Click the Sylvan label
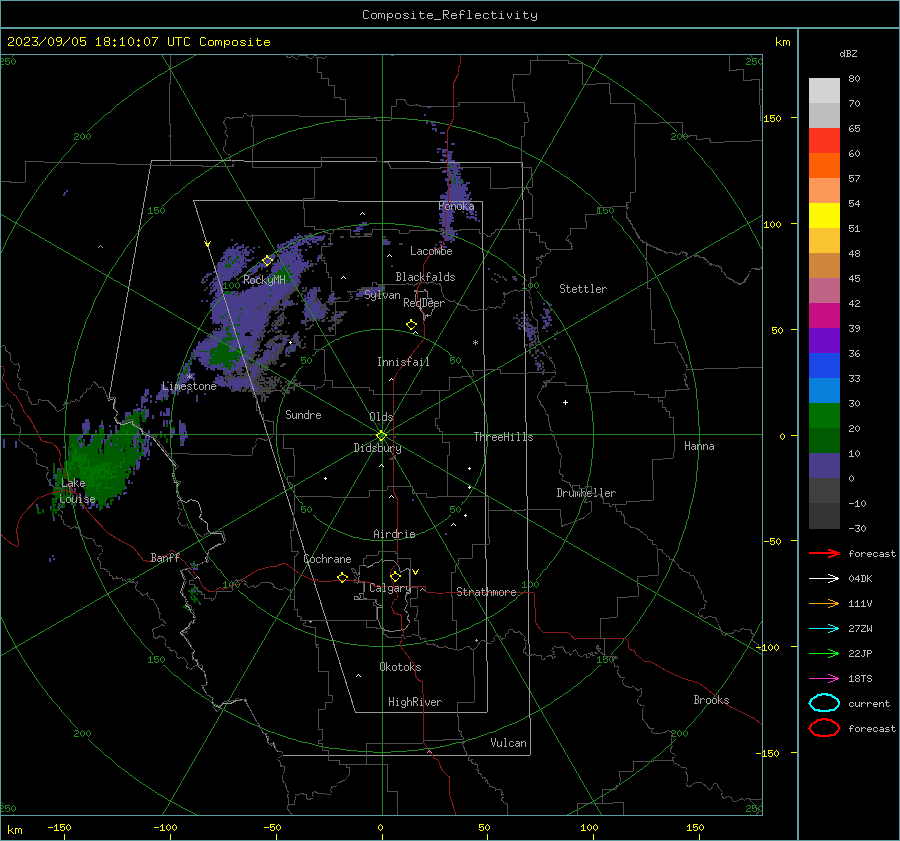Image resolution: width=900 pixels, height=841 pixels. (x=382, y=296)
